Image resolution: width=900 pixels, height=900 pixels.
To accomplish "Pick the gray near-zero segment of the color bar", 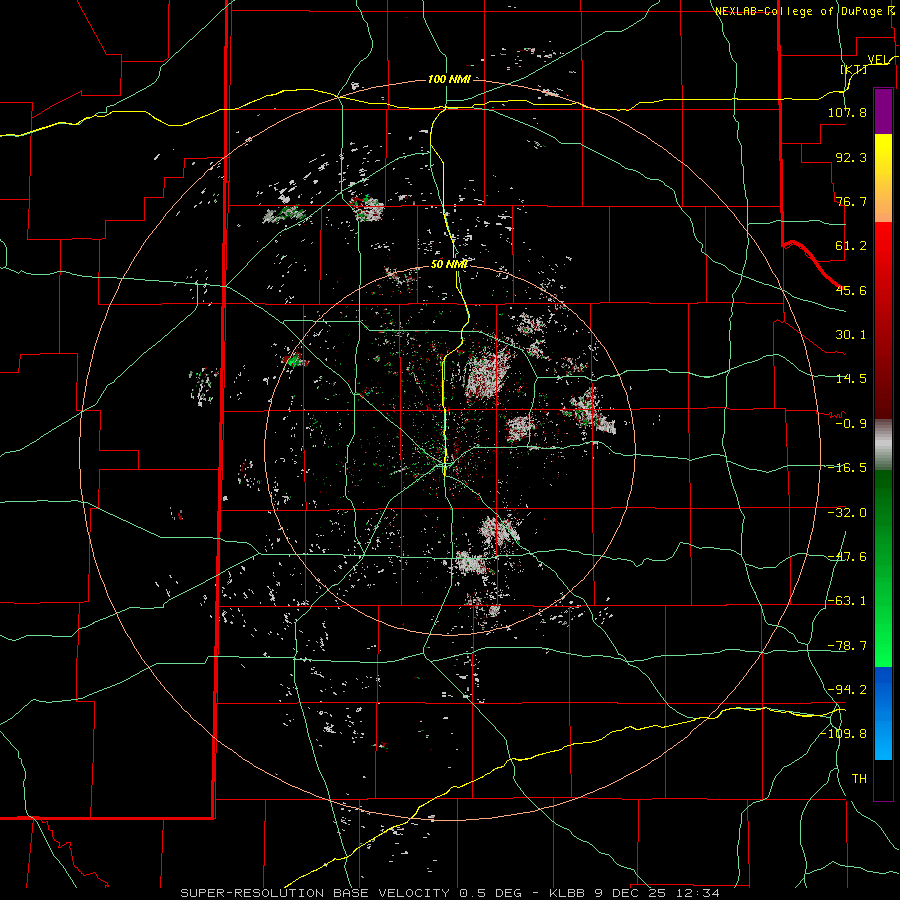I will click(883, 445).
